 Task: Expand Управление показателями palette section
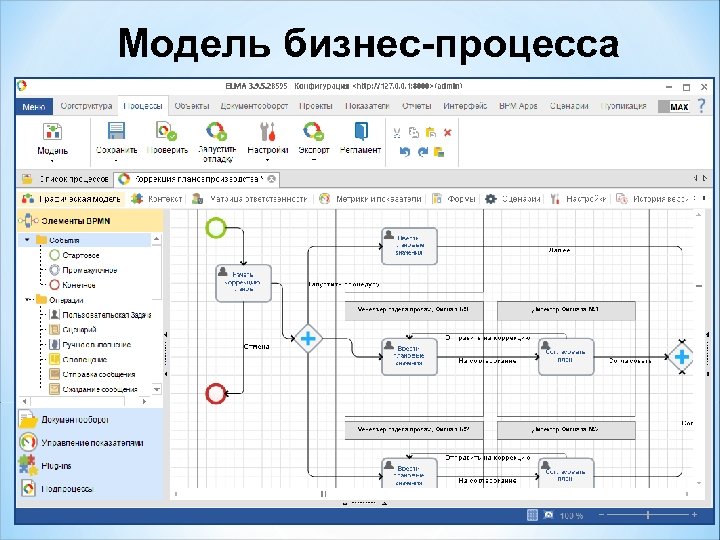90,443
